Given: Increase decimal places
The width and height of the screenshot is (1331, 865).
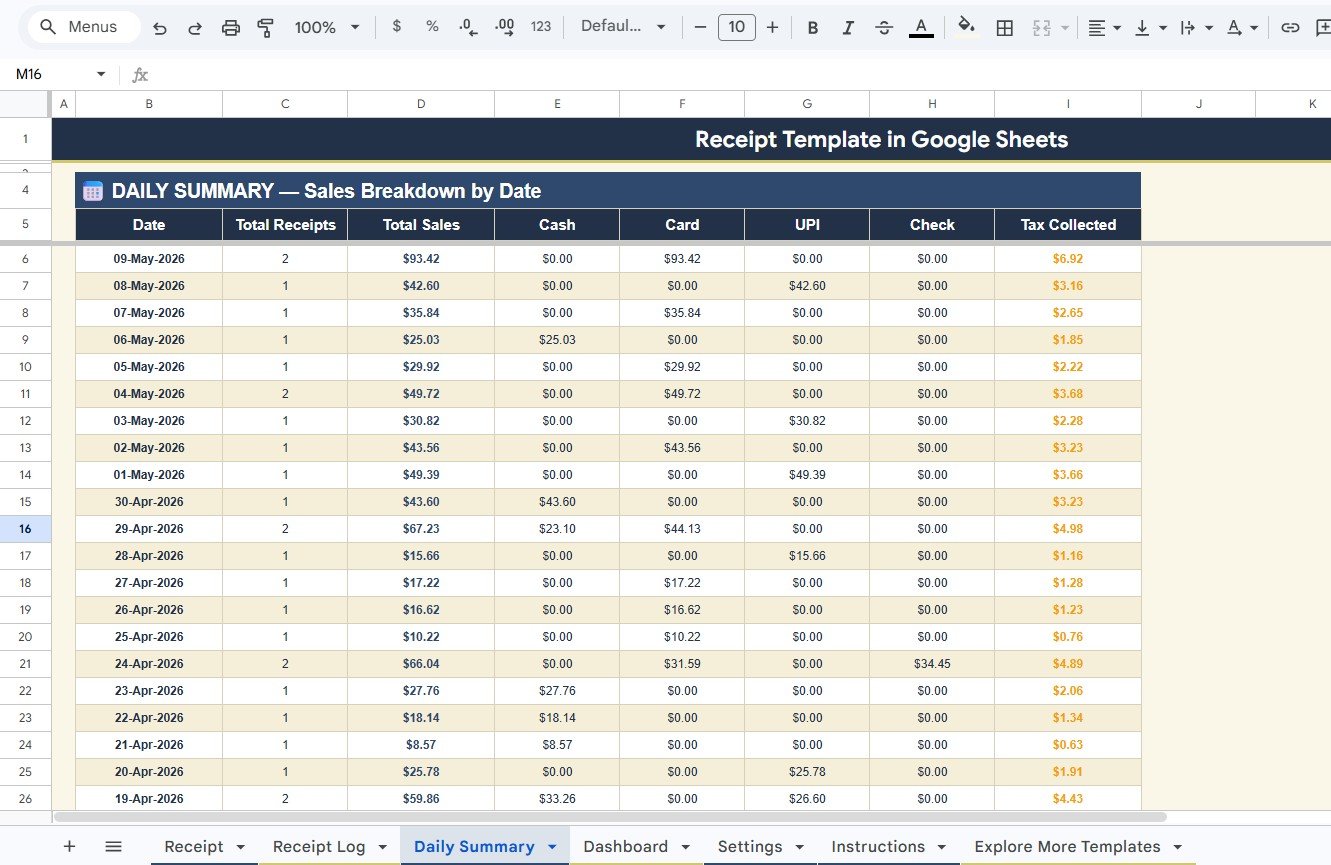Looking at the screenshot, I should 505,27.
